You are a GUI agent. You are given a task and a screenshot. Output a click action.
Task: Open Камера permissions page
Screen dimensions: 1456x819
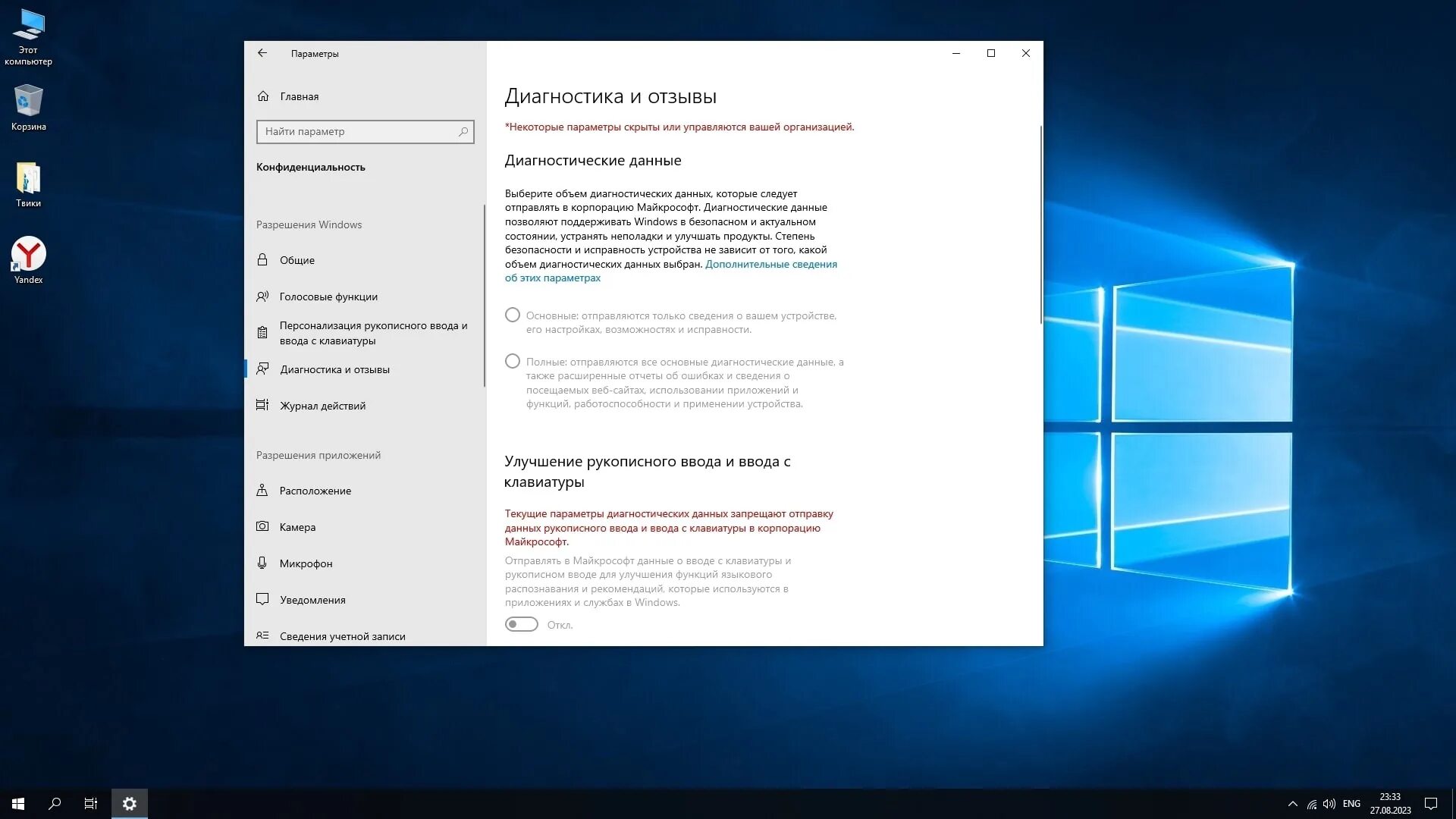(x=364, y=527)
